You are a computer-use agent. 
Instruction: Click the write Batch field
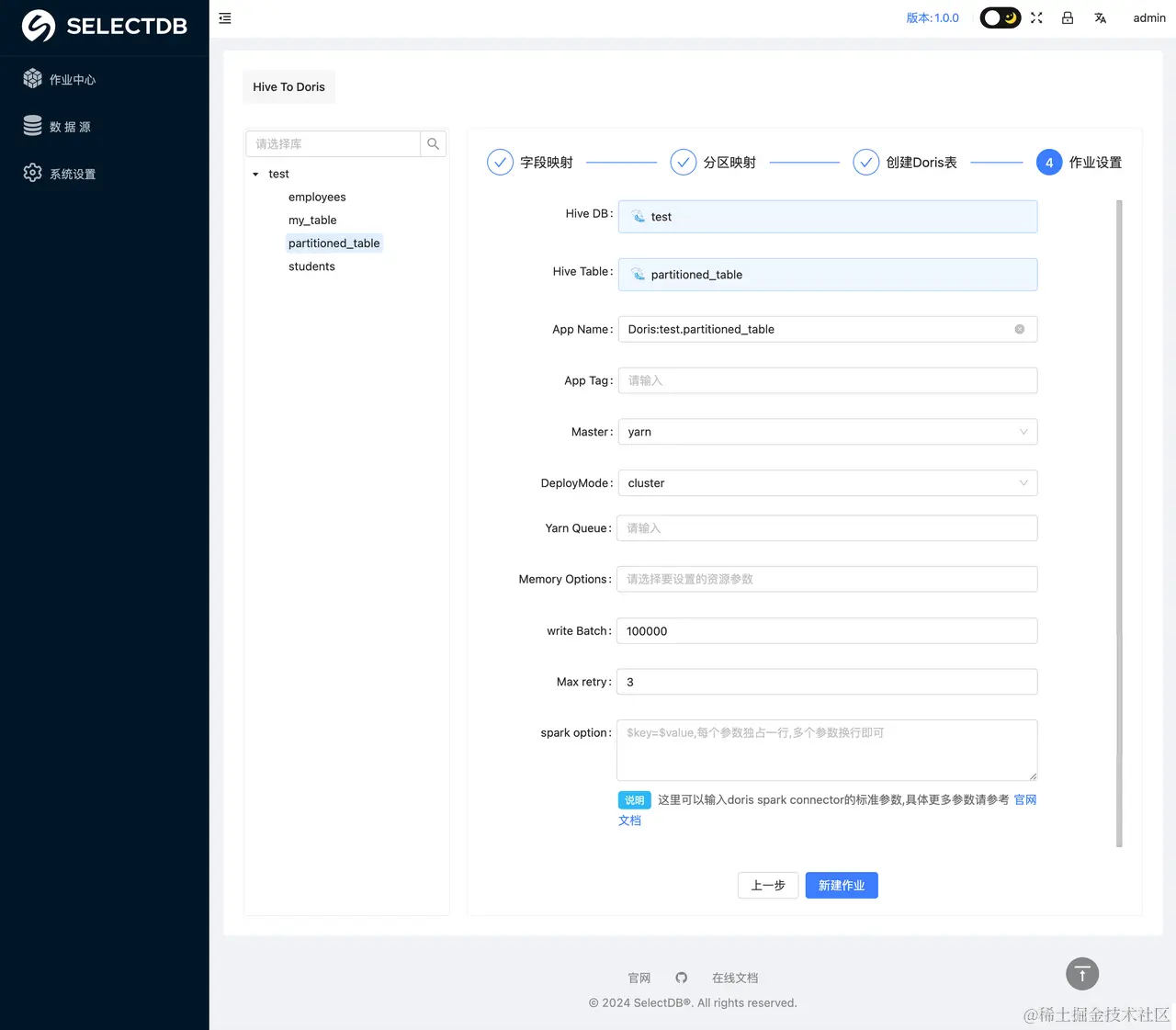[x=827, y=631]
